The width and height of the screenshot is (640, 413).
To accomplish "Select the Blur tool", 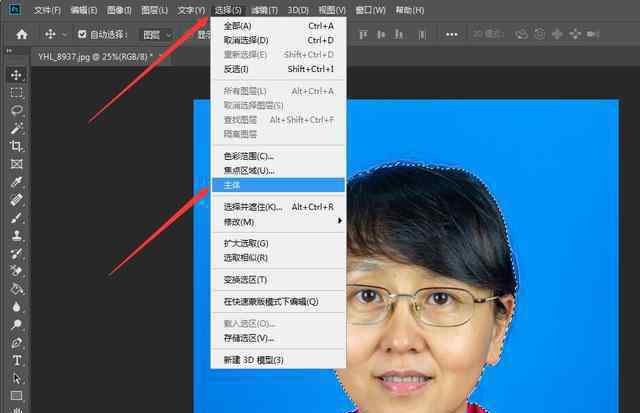I will pos(16,307).
